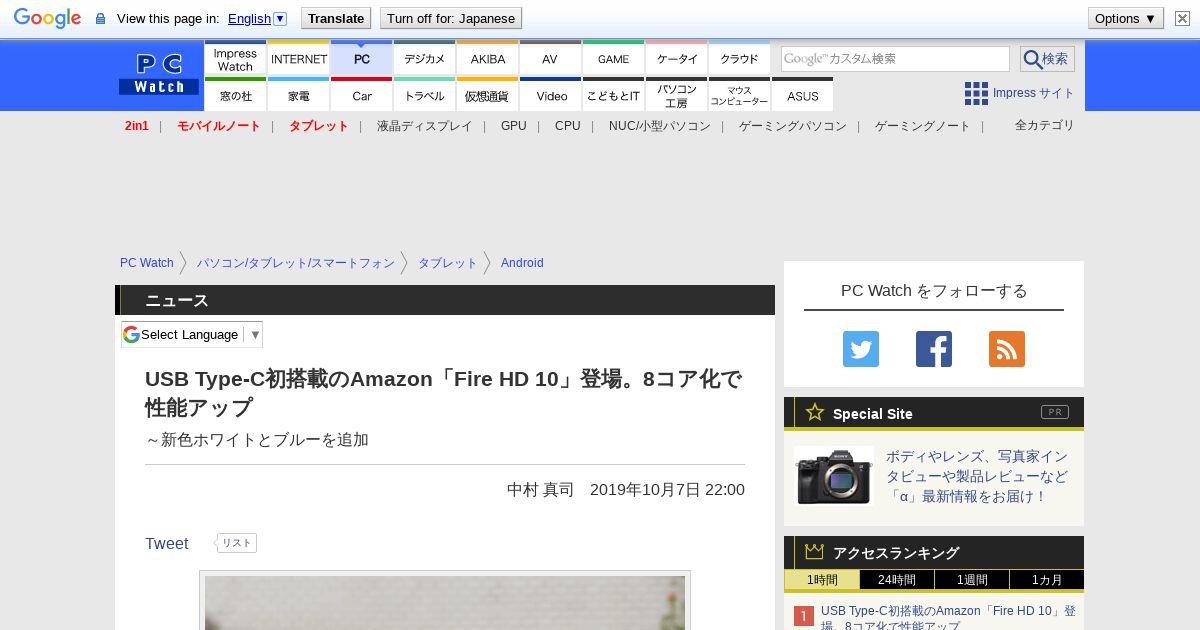The height and width of the screenshot is (630, 1200).
Task: Open デジカメ nav tab
Action: coord(425,58)
